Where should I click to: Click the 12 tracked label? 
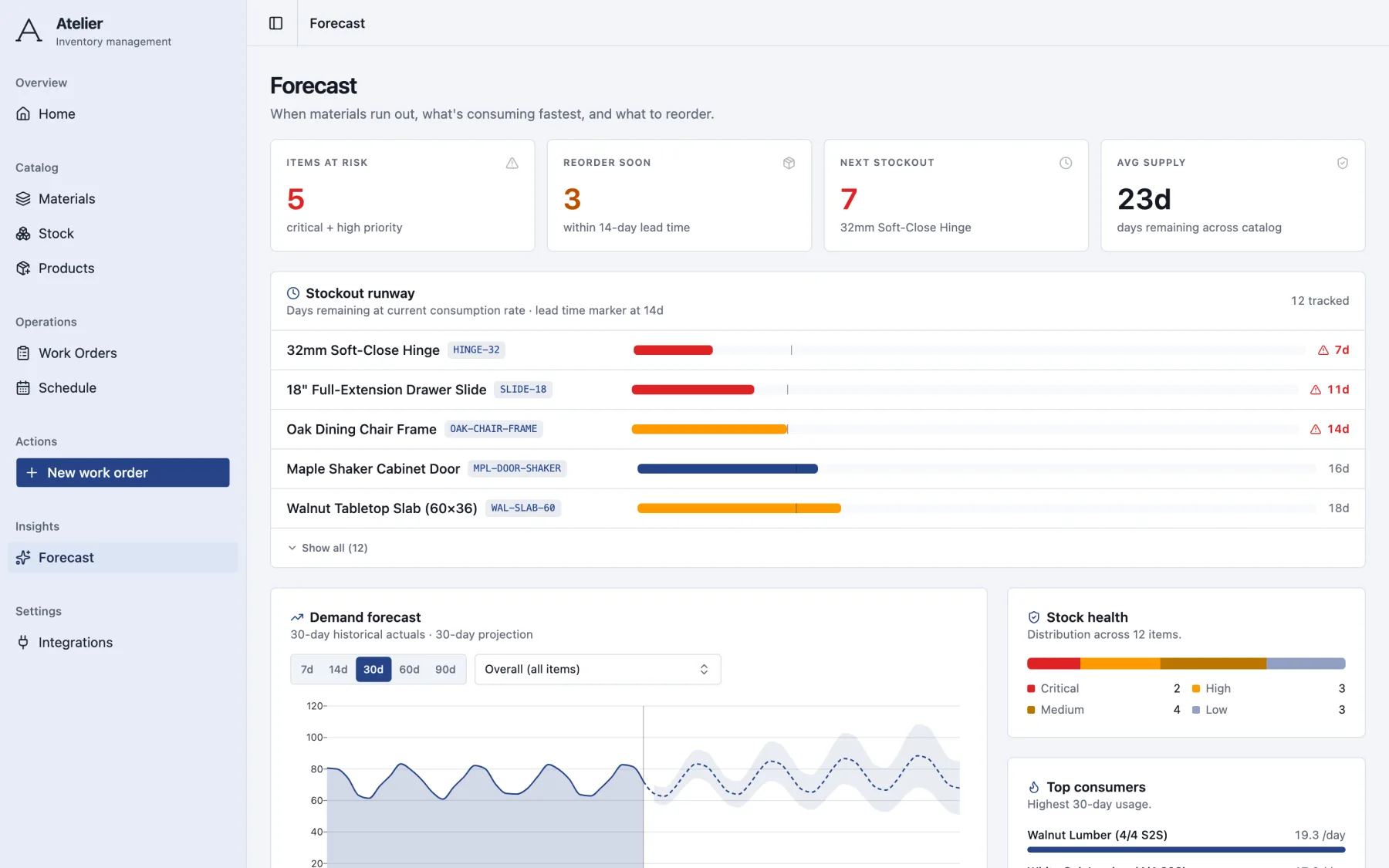(1320, 301)
